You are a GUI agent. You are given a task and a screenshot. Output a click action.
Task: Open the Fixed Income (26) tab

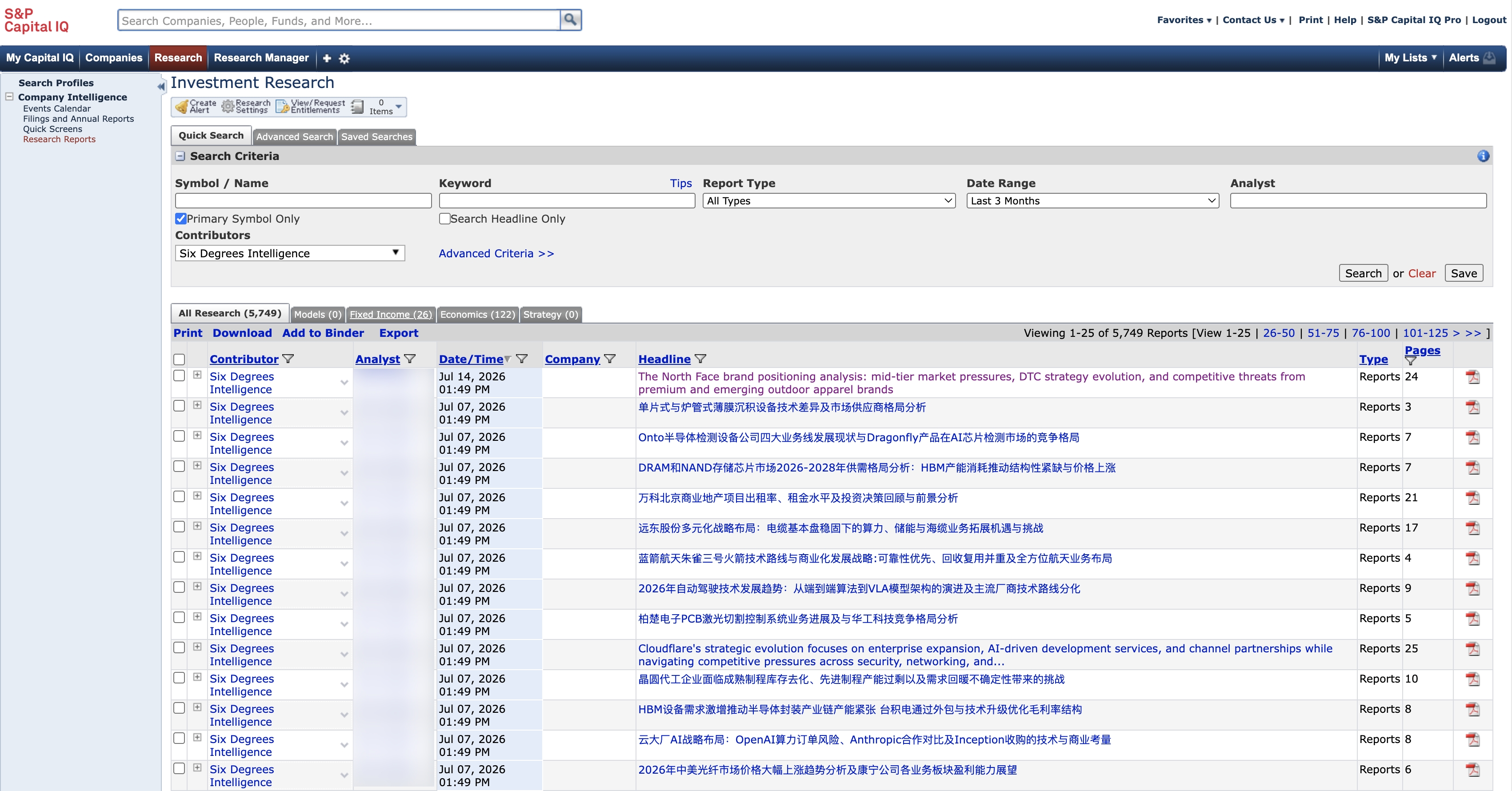(391, 315)
